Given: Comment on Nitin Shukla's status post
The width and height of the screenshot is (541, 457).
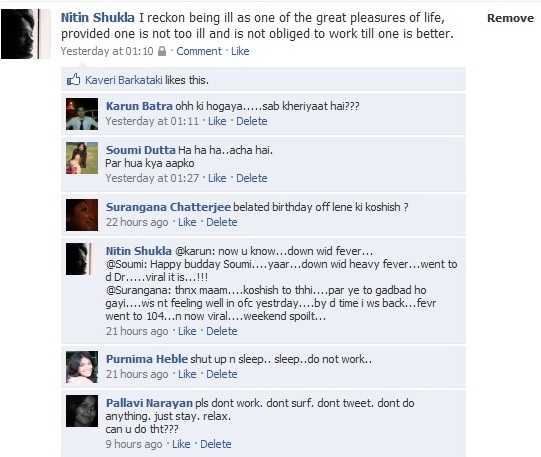Looking at the screenshot, I should (x=199, y=51).
